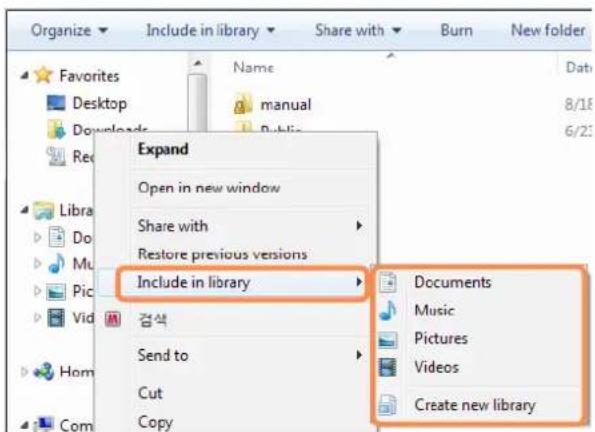
Task: Click the Downloads folder icon
Action: tap(57, 129)
